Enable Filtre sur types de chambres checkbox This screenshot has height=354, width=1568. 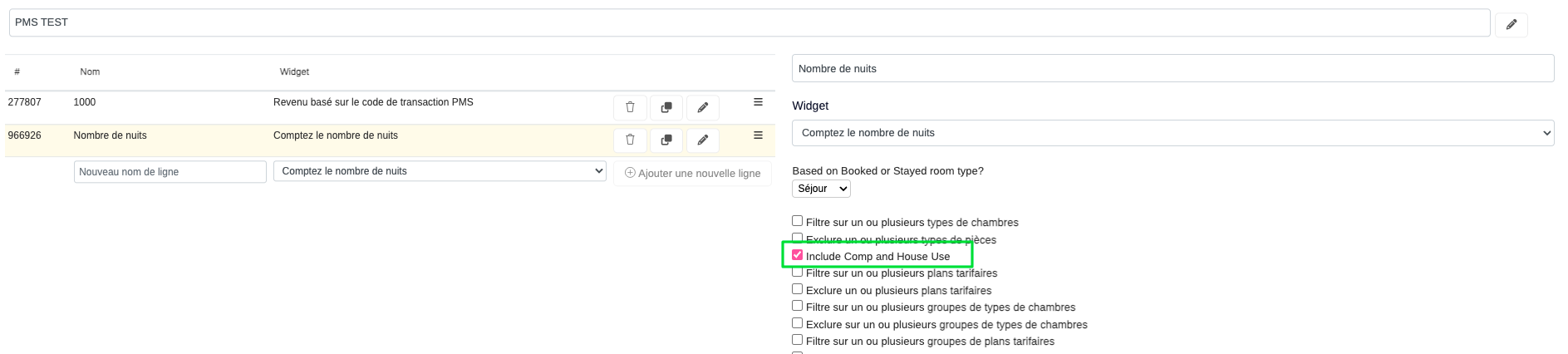point(798,221)
